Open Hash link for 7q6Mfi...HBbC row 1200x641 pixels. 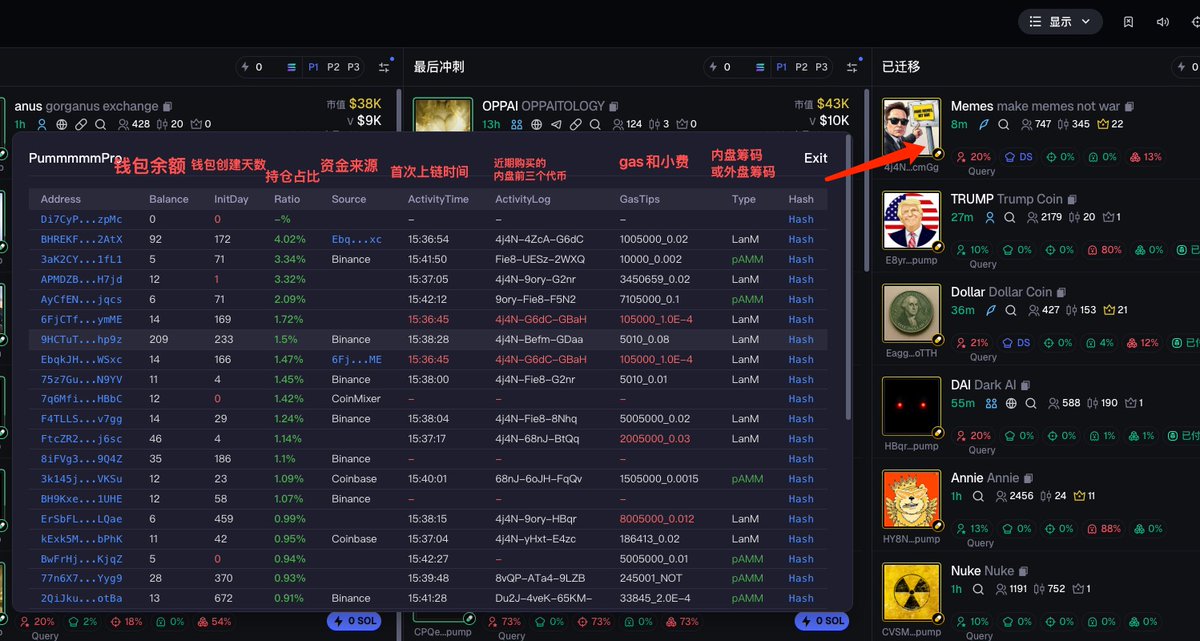click(x=801, y=399)
